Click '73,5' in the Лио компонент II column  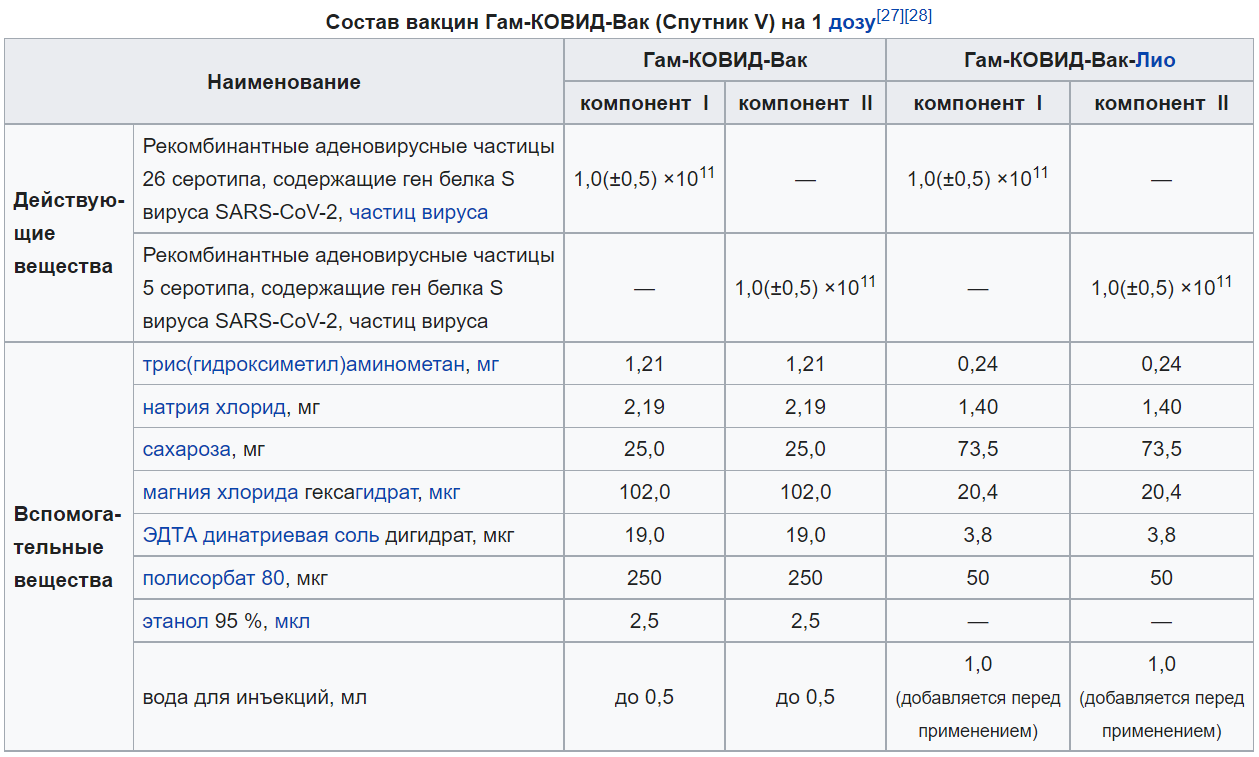point(1161,449)
